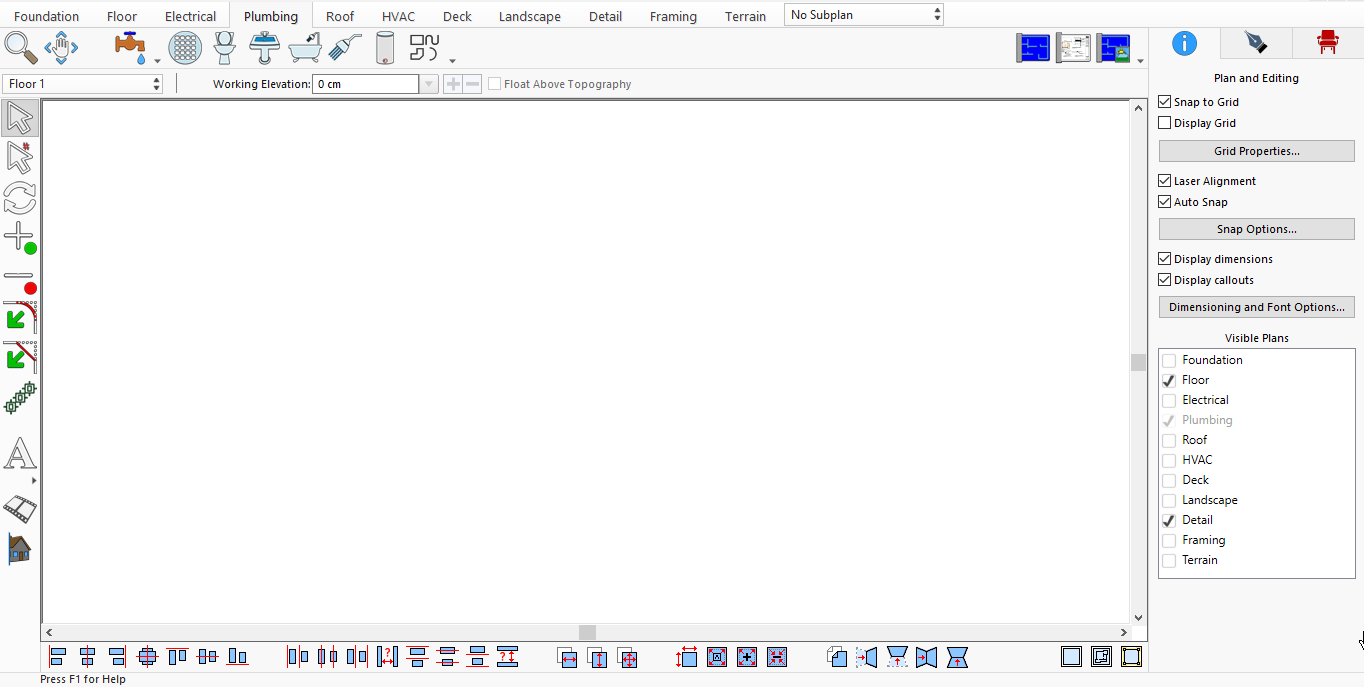The height and width of the screenshot is (687, 1364).
Task: Activate the arrow Selection tool
Action: coord(20,118)
